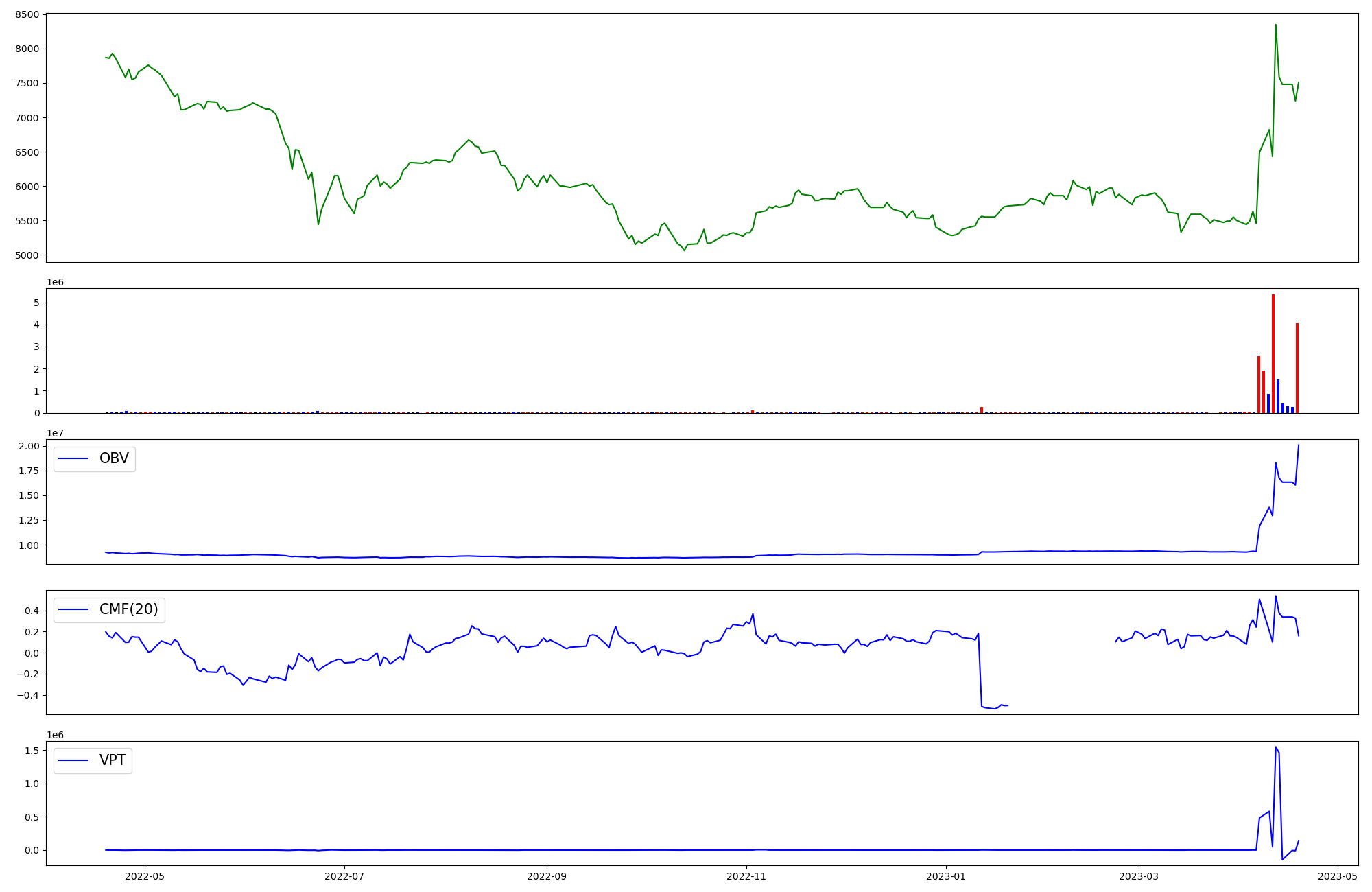The image size is (1372, 892).
Task: Click the 2022-09 x-axis date label
Action: point(547,876)
